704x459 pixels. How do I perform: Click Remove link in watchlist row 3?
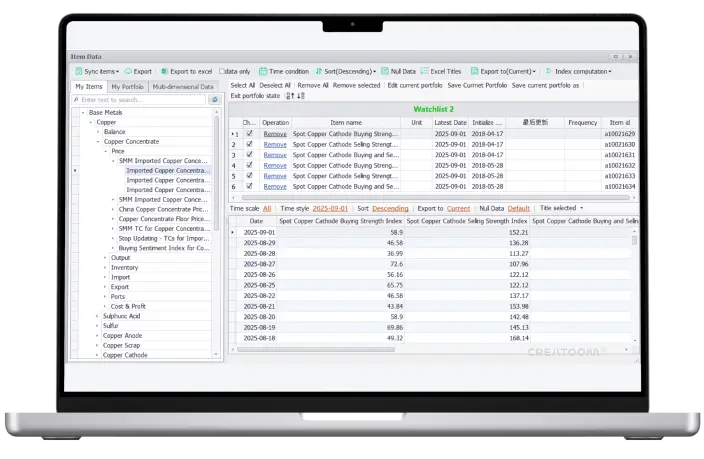(274, 155)
